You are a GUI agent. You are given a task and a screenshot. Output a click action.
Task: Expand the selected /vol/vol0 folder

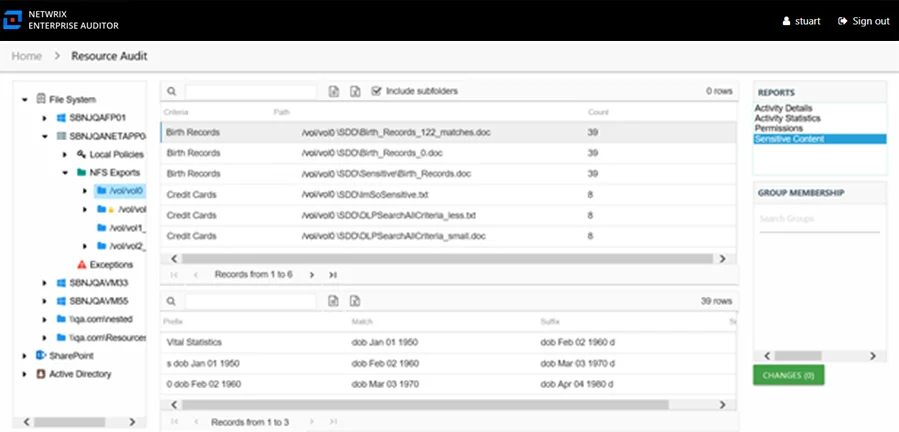[85, 190]
